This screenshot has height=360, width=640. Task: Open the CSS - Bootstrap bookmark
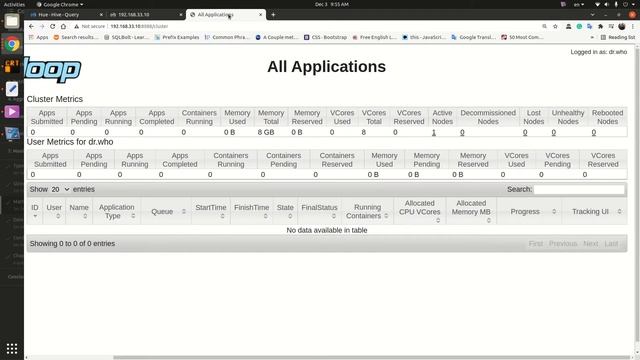coord(325,37)
